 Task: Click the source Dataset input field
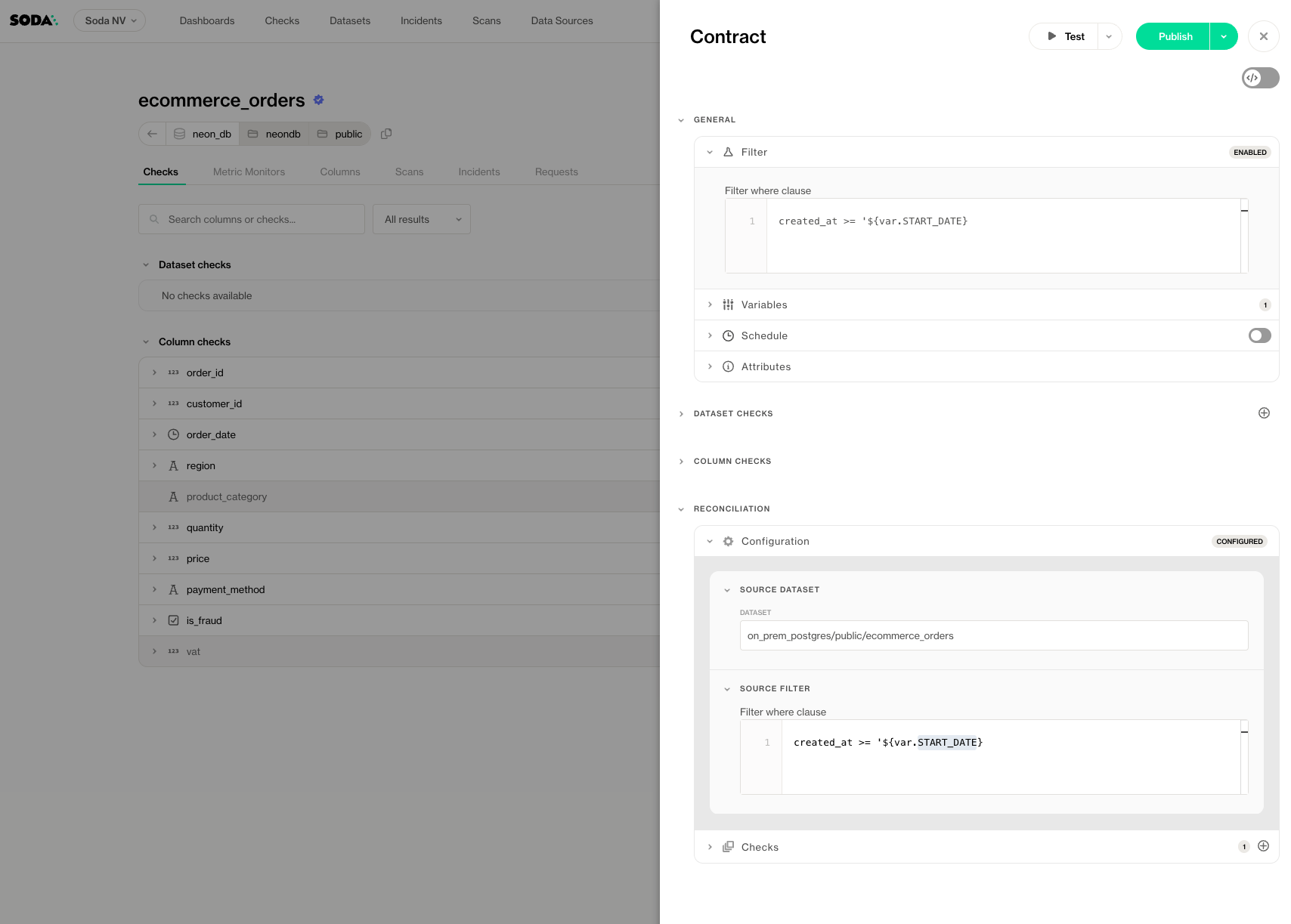click(993, 635)
